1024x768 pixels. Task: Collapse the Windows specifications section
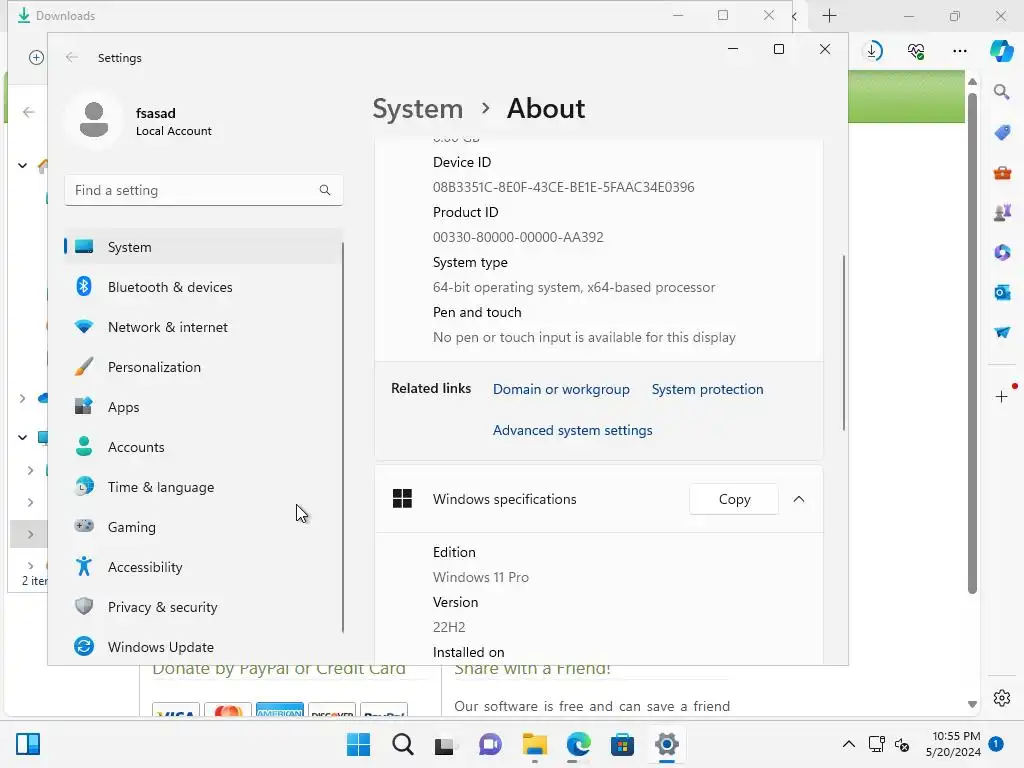[x=799, y=499]
